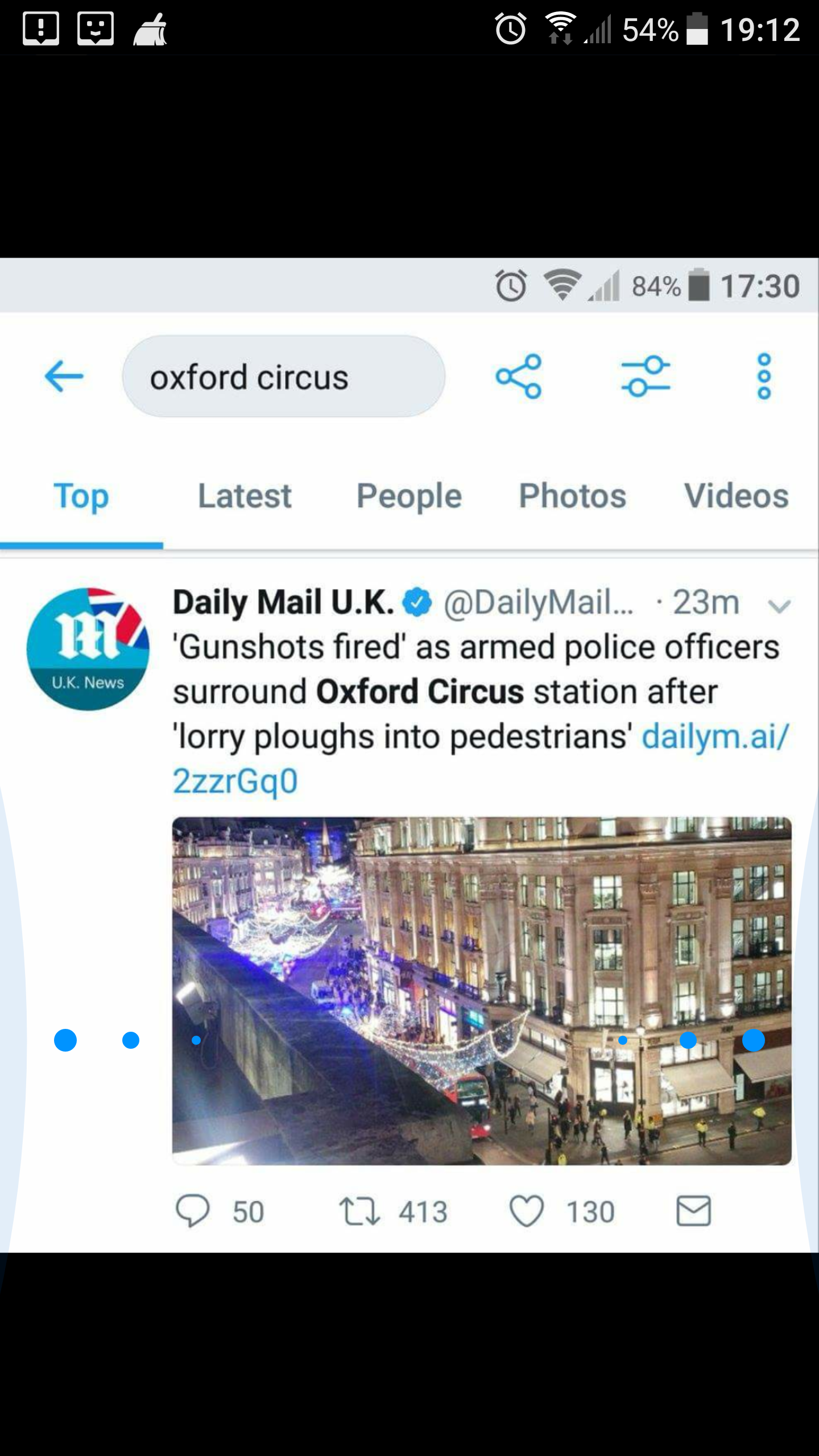This screenshot has height=1456, width=819.
Task: Tap the 'oxford circus' search field
Action: [283, 377]
